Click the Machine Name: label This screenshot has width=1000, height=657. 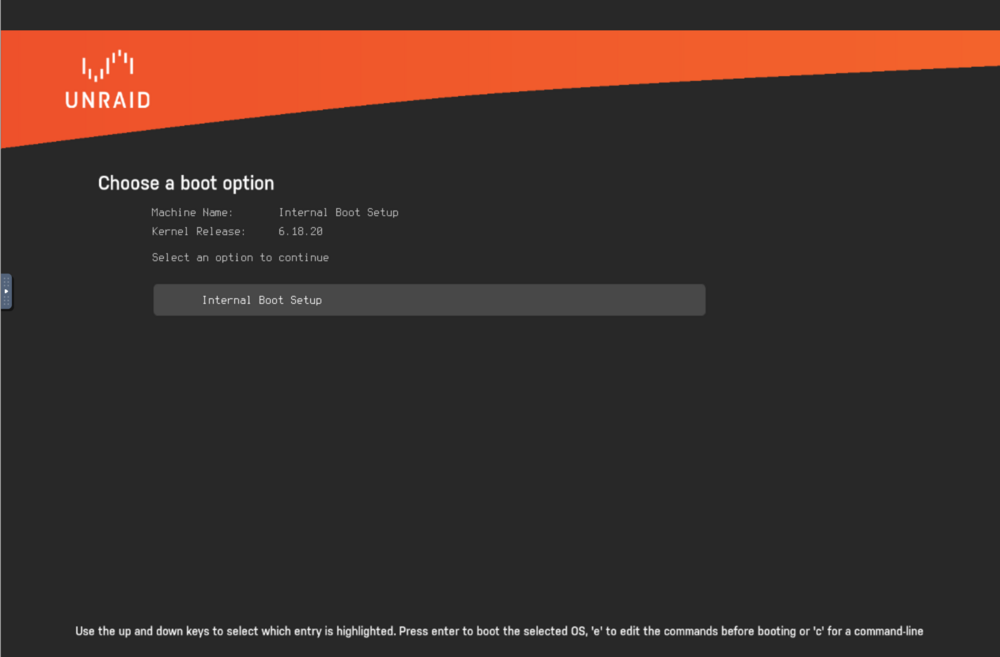coord(193,212)
